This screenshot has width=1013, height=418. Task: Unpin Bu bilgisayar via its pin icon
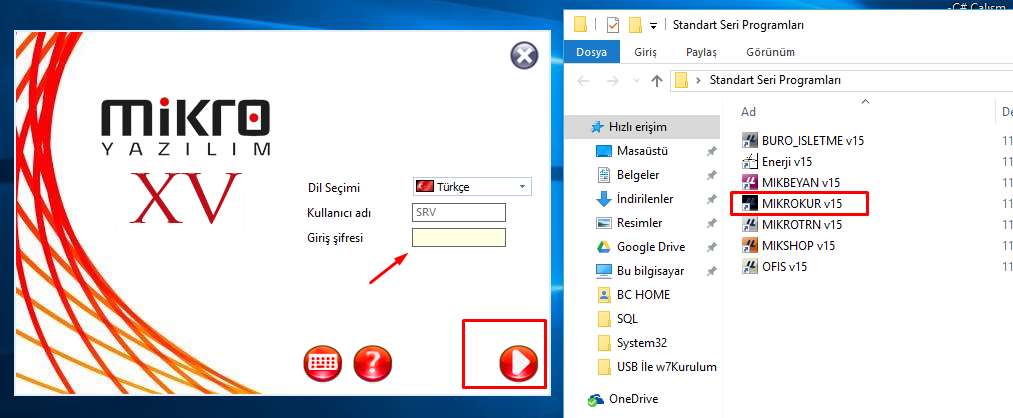pyautogui.click(x=711, y=271)
